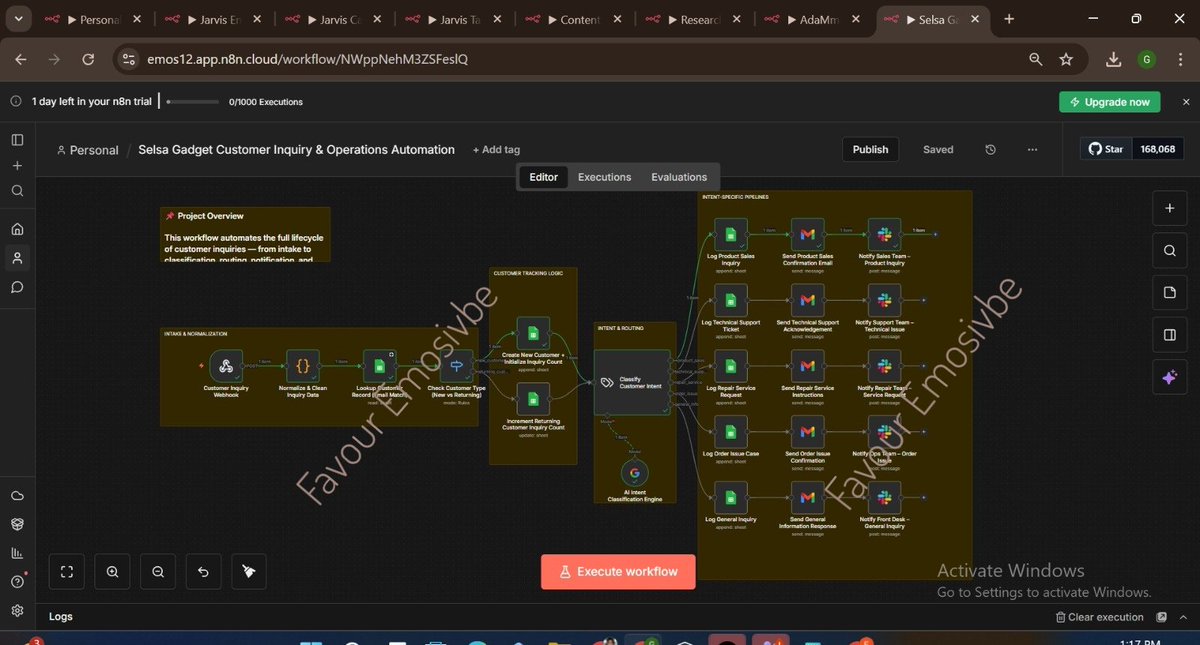Click the Execute workflow button
This screenshot has width=1200, height=645.
click(618, 572)
